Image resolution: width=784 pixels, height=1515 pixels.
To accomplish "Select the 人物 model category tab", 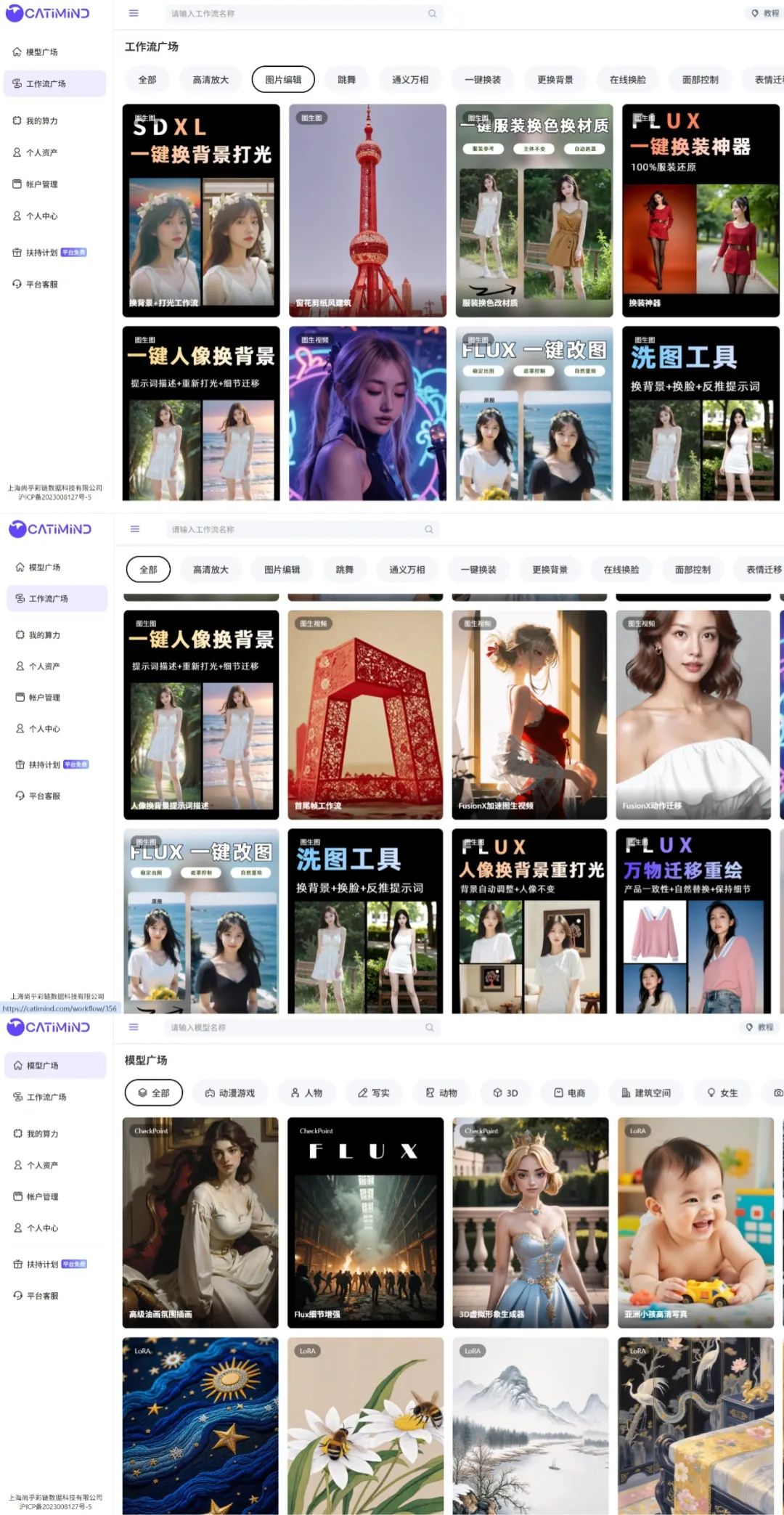I will [306, 1093].
